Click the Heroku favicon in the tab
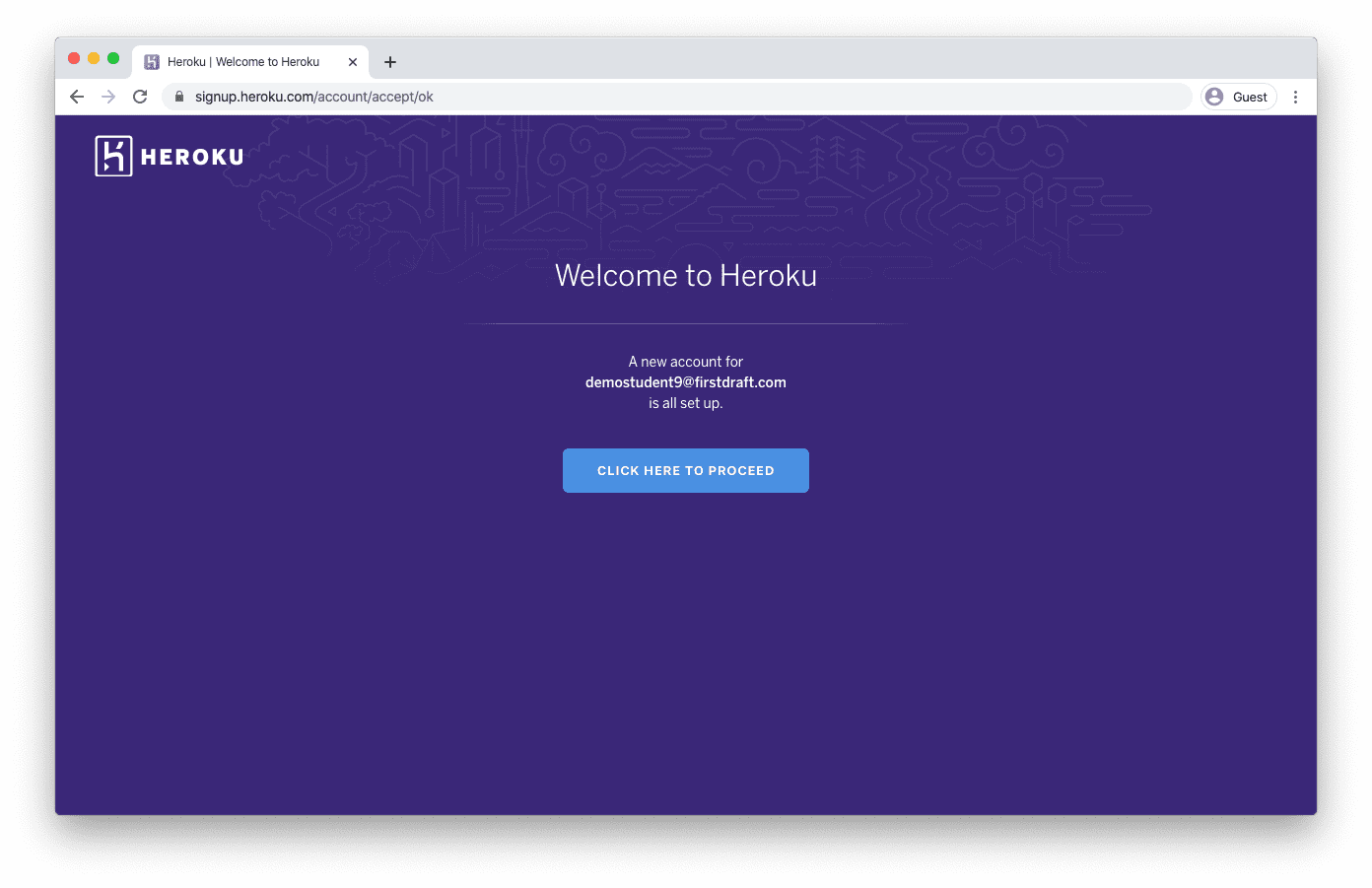This screenshot has width=1372, height=888. point(152,62)
